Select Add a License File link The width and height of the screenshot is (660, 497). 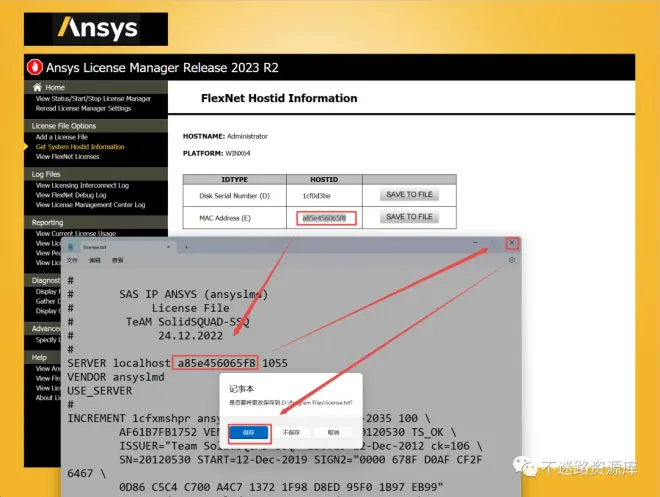68,137
